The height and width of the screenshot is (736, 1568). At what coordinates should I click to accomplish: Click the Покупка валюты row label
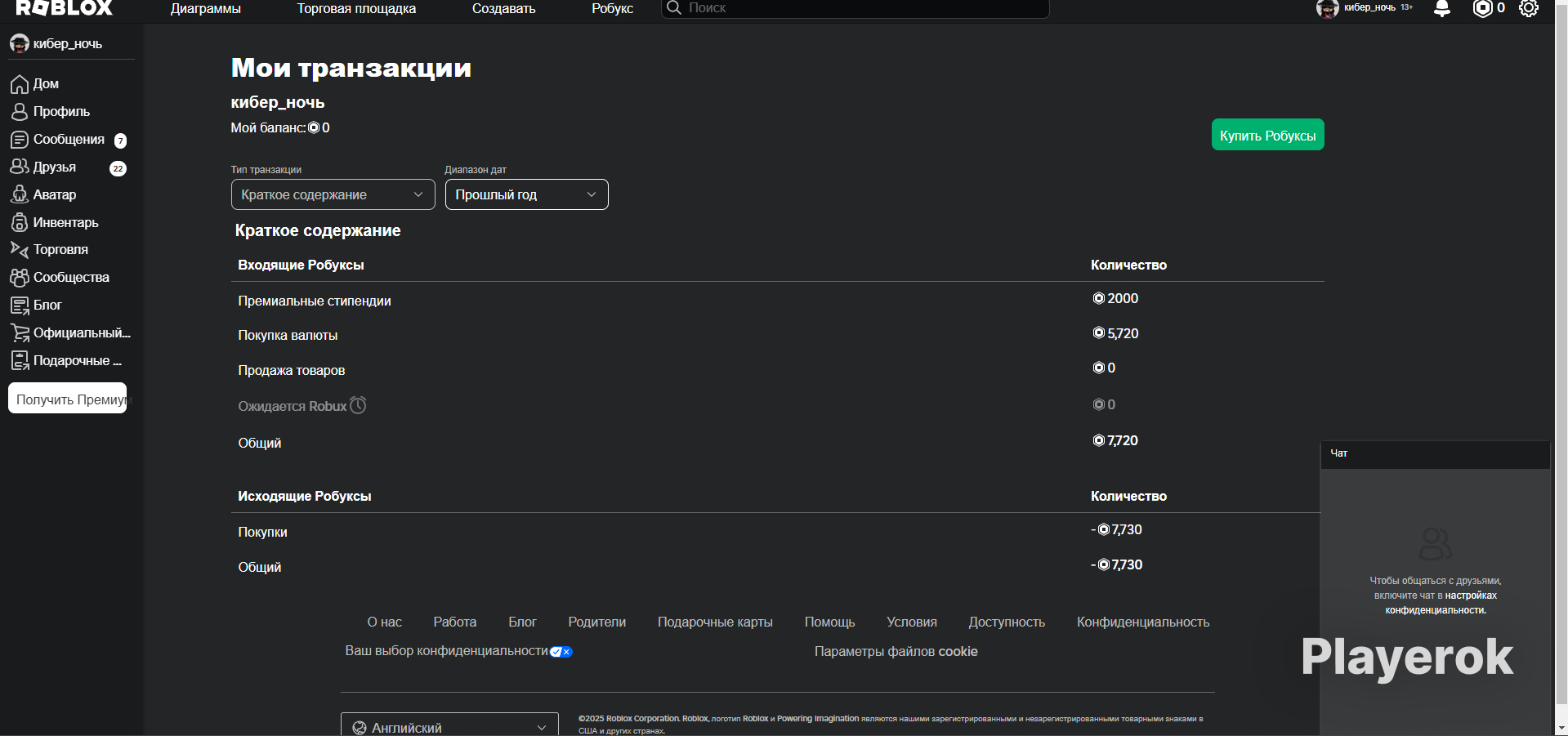pos(288,335)
